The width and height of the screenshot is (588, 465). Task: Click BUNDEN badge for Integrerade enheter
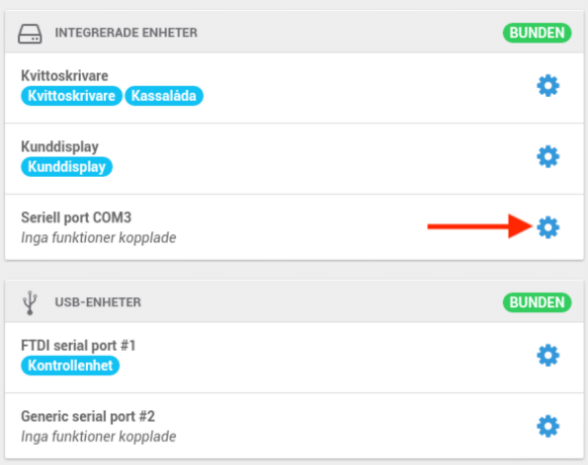click(537, 33)
